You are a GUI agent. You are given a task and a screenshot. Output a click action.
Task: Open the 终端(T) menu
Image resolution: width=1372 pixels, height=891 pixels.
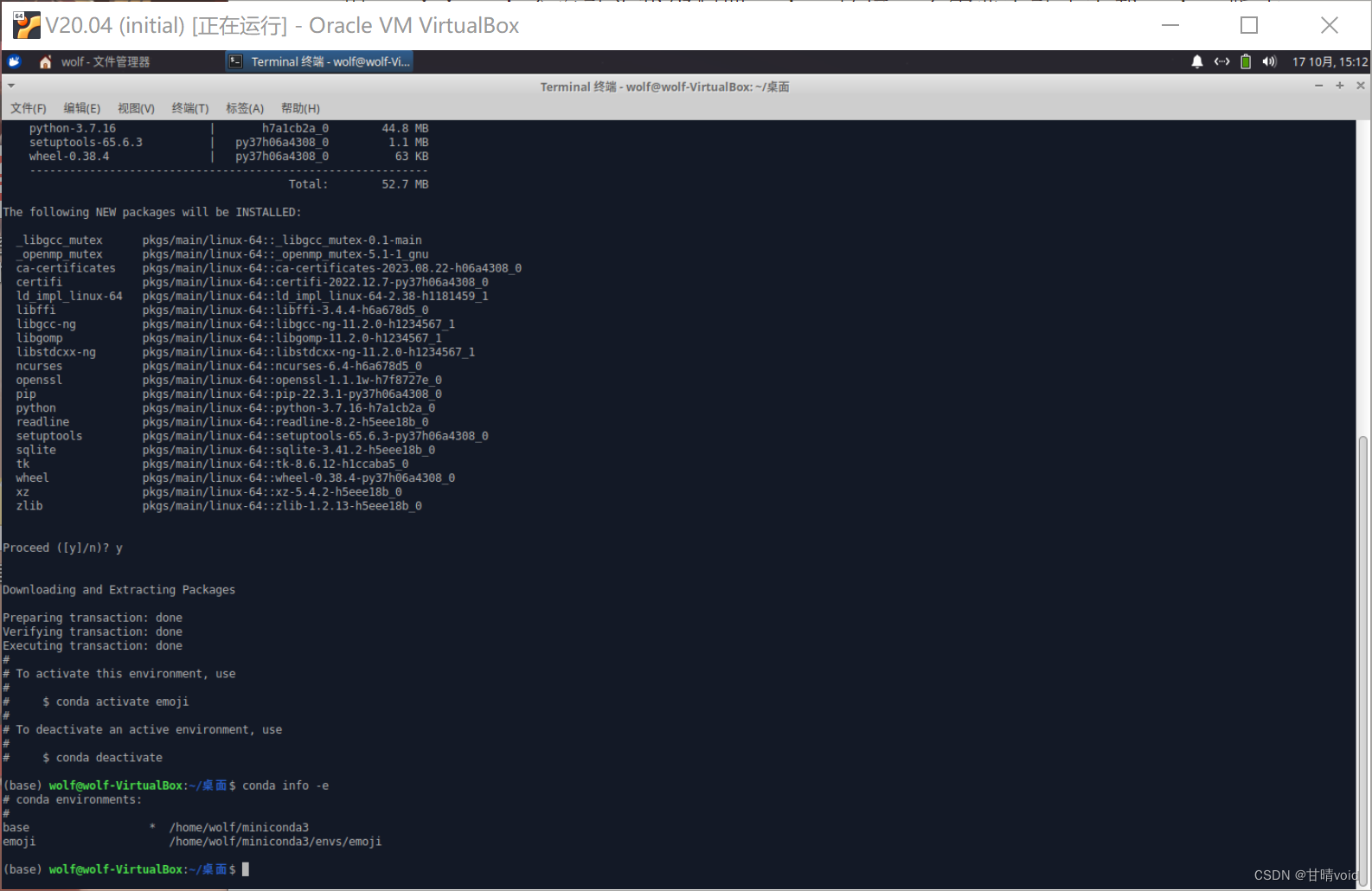pos(190,108)
